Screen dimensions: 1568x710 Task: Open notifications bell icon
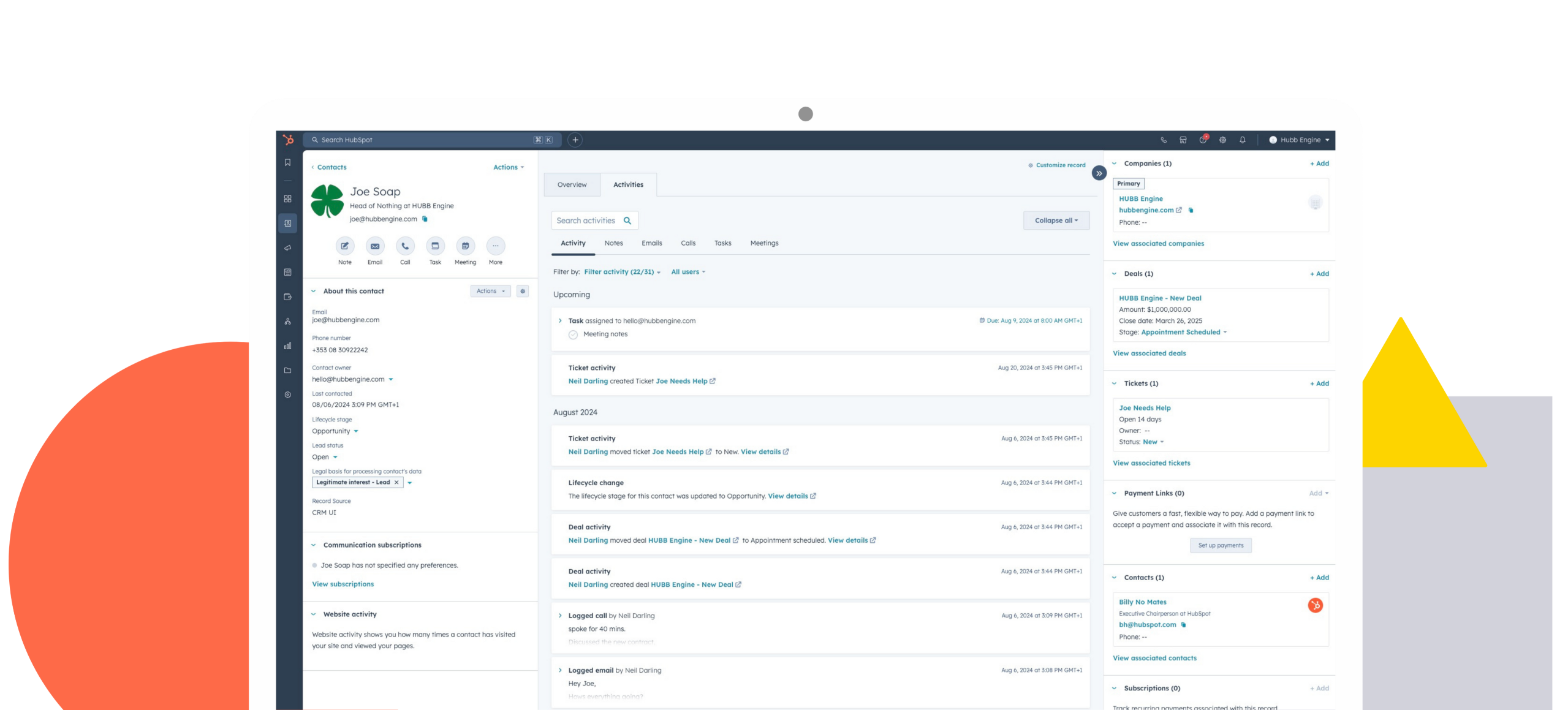pyautogui.click(x=1242, y=140)
